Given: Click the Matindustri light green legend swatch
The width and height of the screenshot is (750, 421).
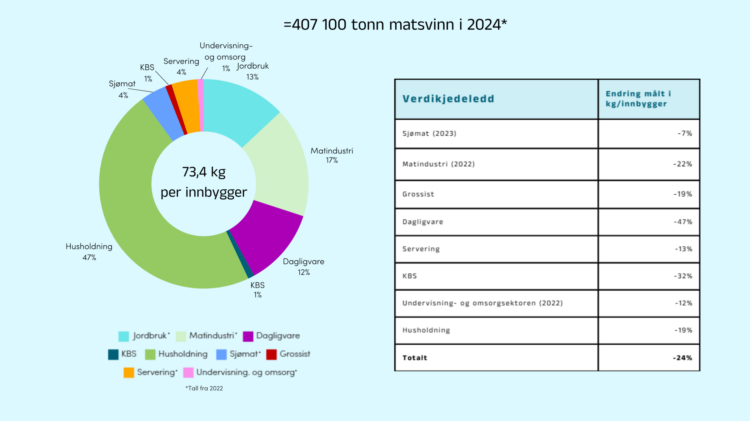Looking at the screenshot, I should (x=182, y=337).
